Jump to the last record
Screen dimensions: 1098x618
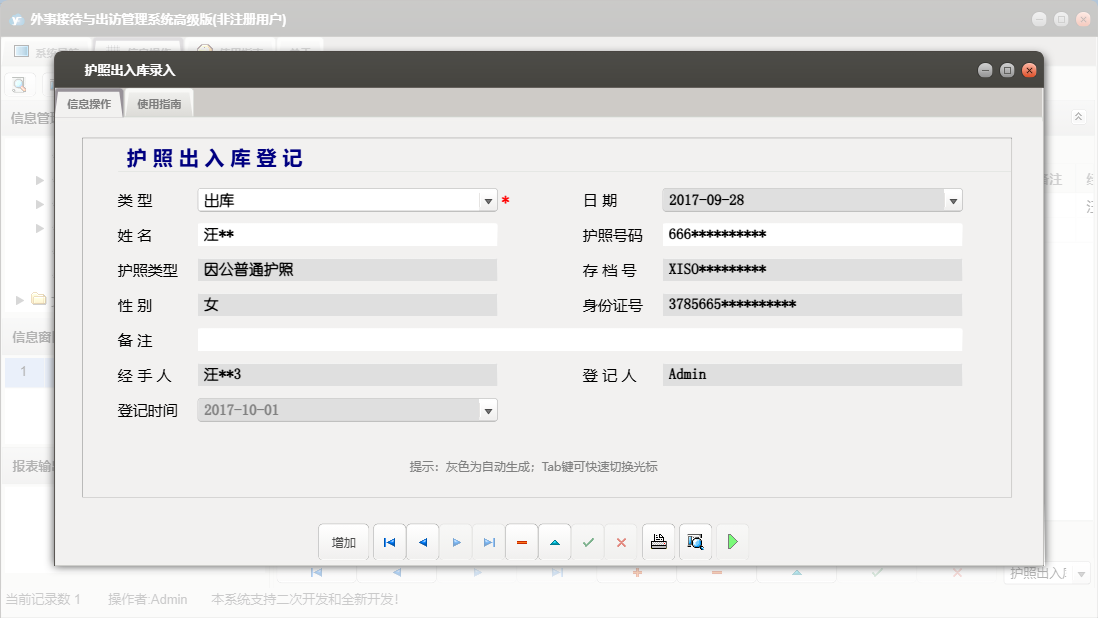click(x=489, y=541)
